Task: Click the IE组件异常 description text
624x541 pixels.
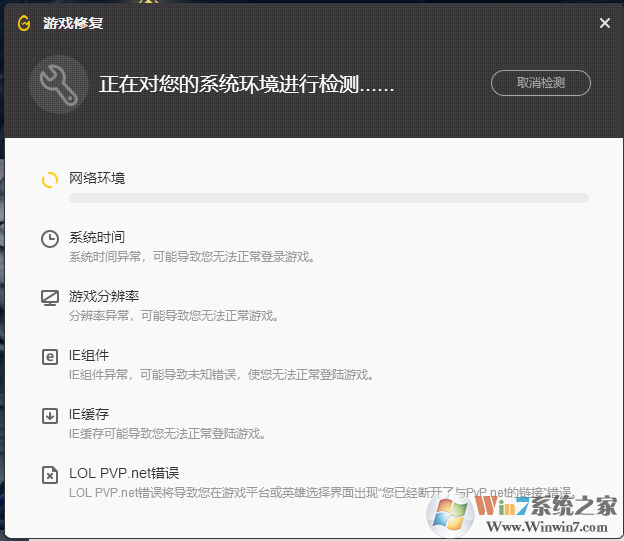Action: [222, 375]
